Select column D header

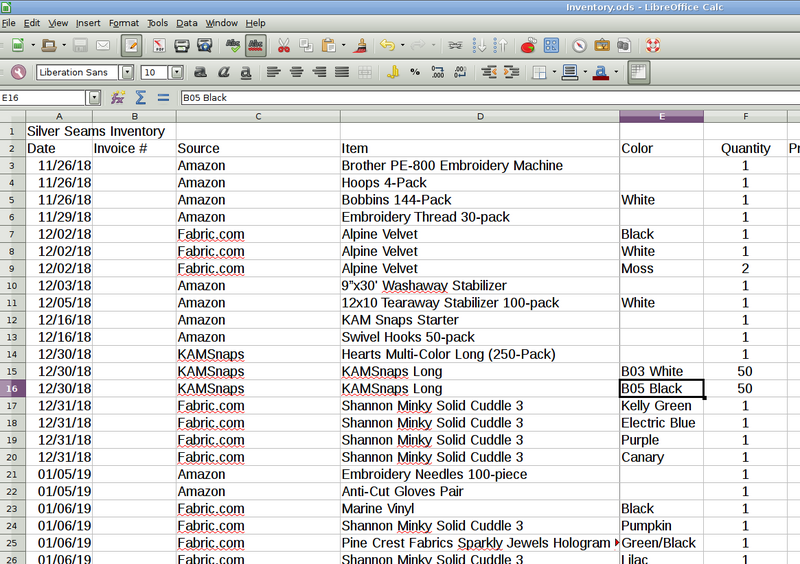480,116
